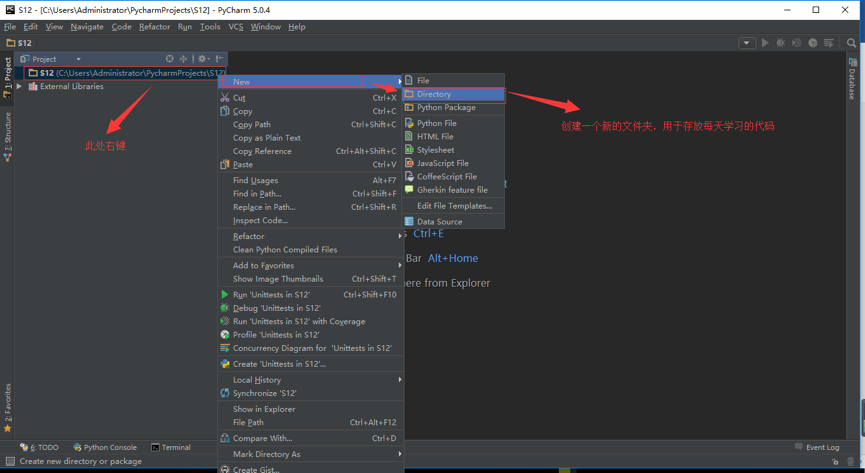Open the Event Log tool window
The image size is (865, 473).
818,447
